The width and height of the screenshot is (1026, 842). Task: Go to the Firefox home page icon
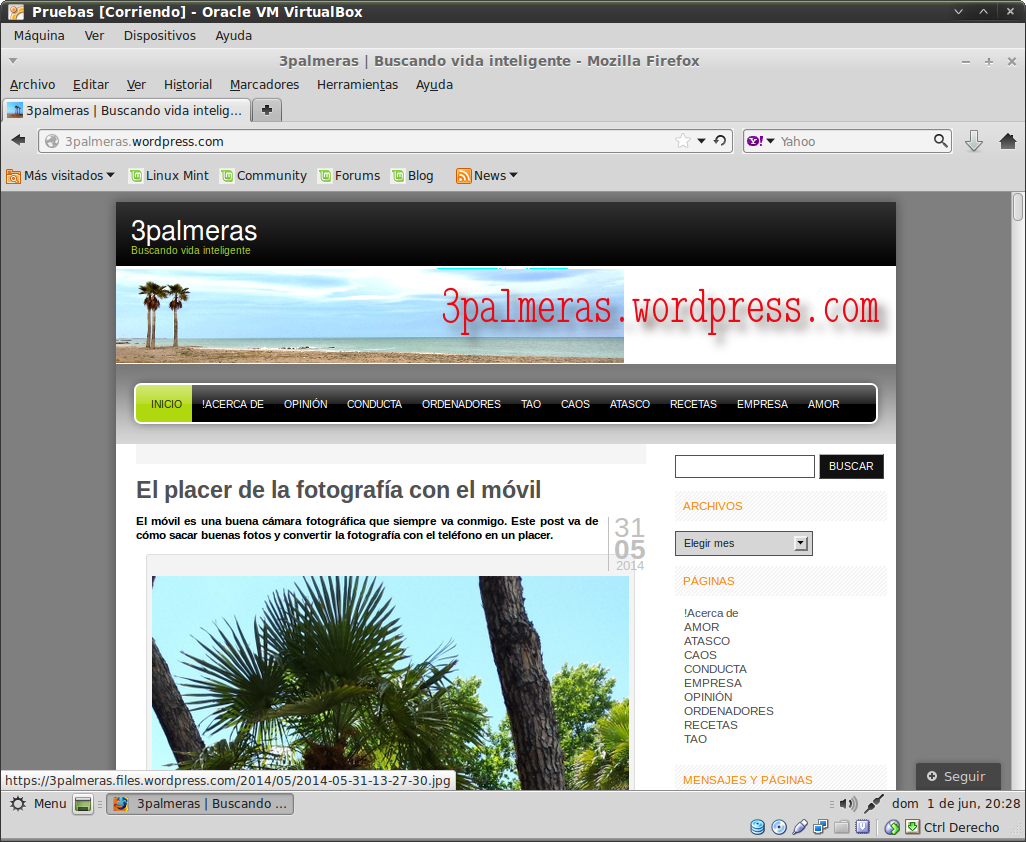1007,141
